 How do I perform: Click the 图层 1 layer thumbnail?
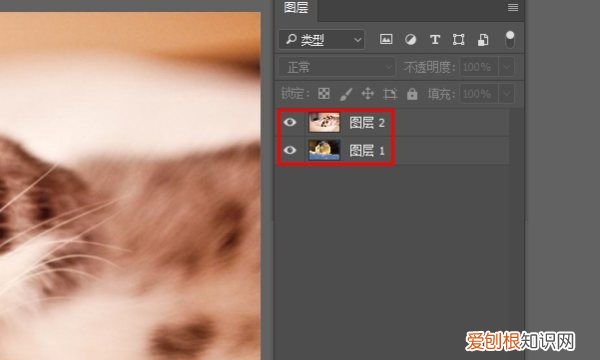pyautogui.click(x=324, y=150)
